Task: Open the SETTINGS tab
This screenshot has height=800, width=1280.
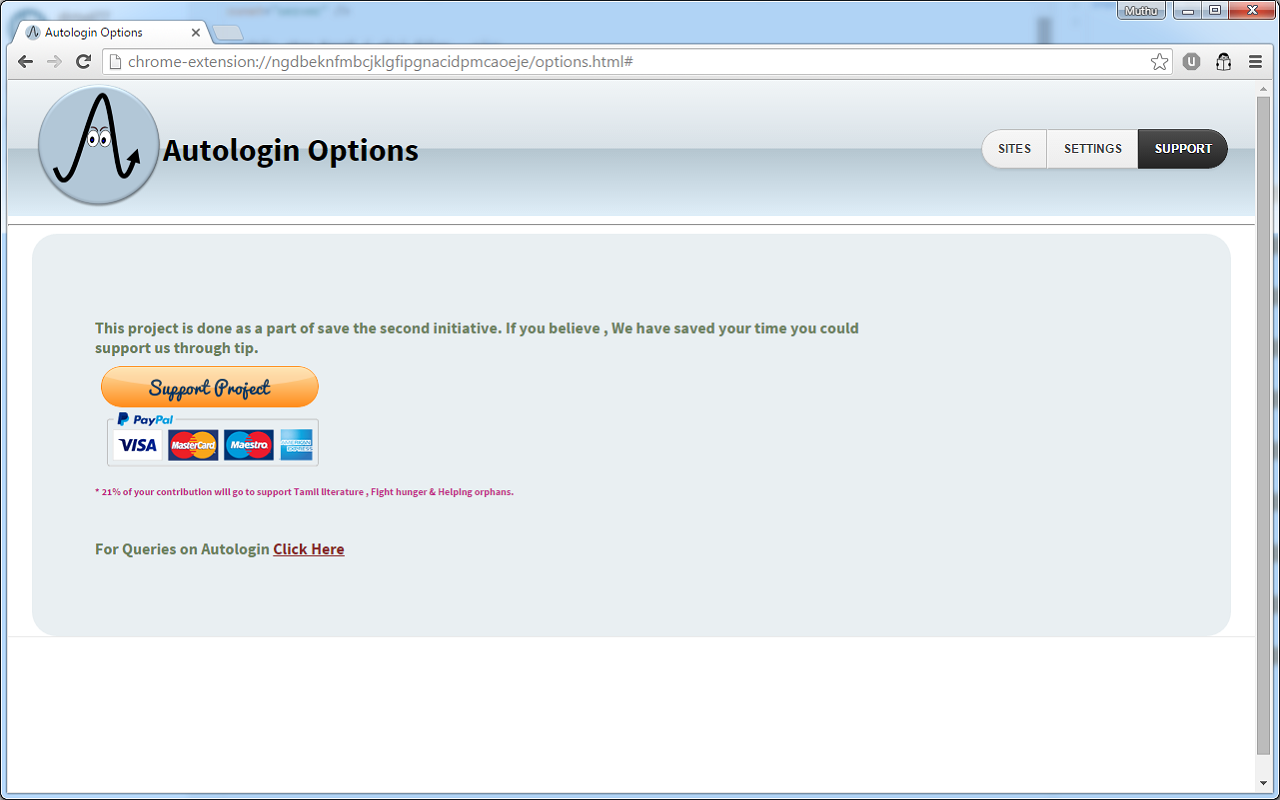Action: (x=1092, y=148)
